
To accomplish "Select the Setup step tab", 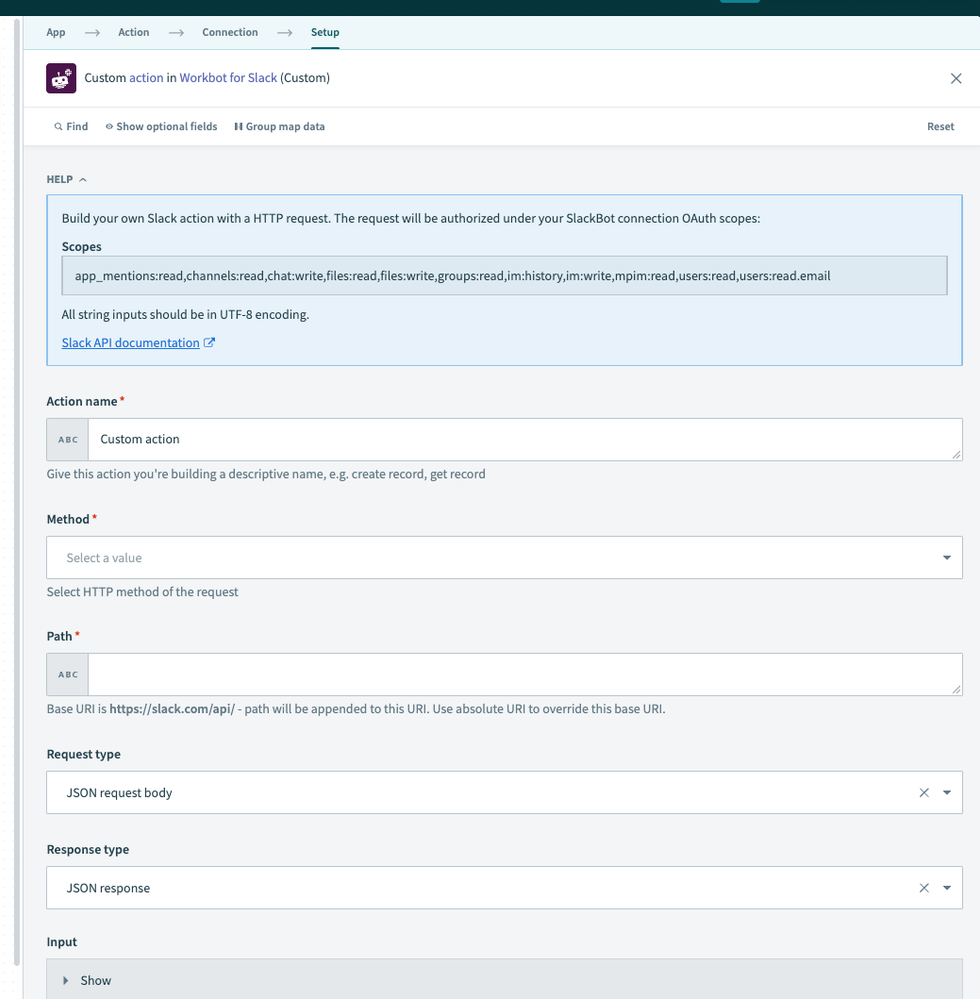I will 325,32.
